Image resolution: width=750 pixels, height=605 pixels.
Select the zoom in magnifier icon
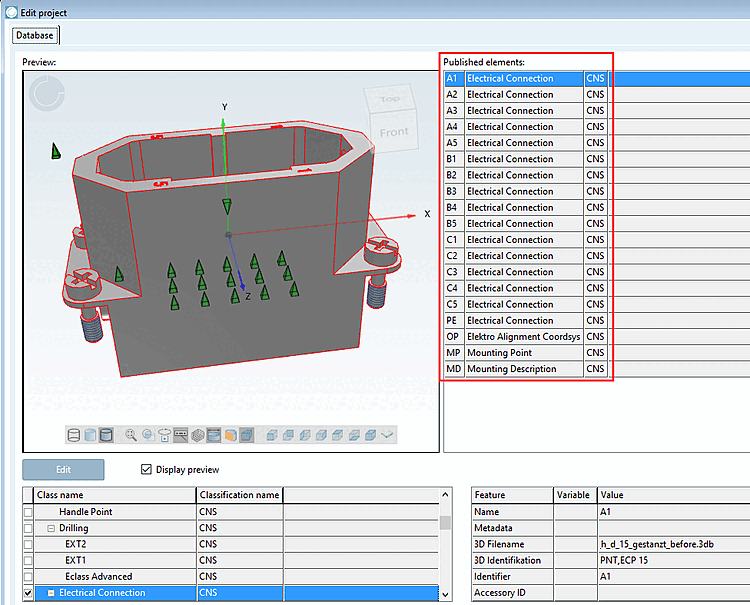tap(132, 435)
